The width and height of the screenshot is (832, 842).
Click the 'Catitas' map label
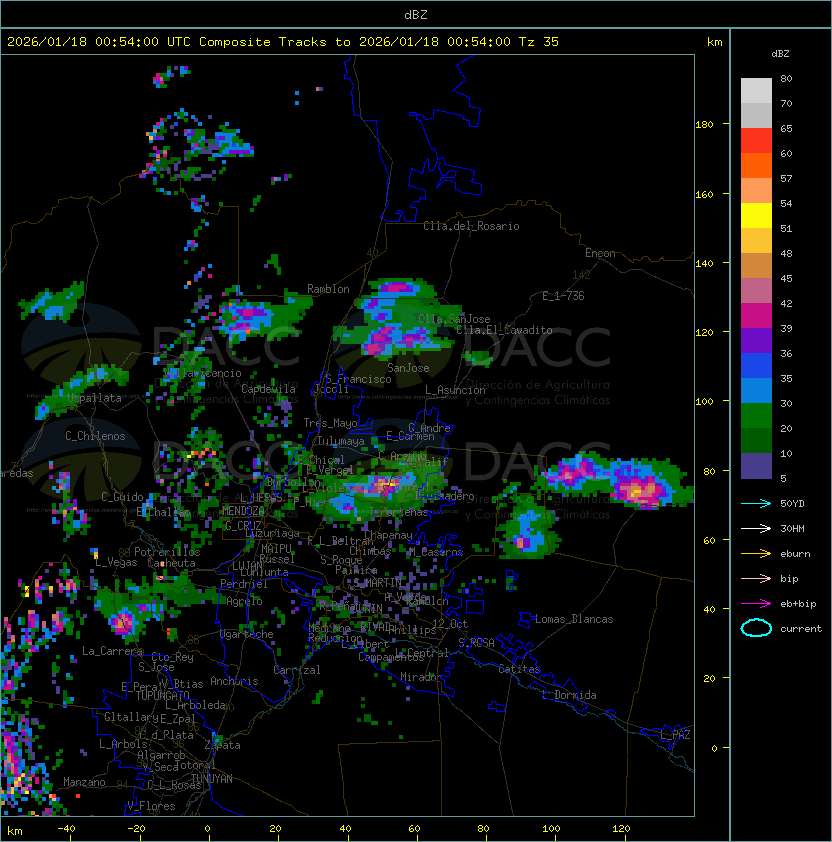point(519,669)
